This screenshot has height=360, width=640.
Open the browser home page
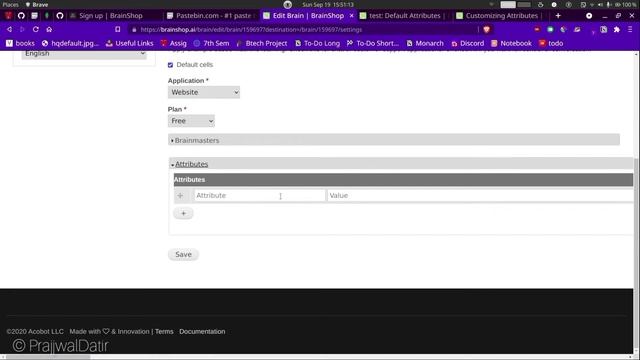point(49,29)
